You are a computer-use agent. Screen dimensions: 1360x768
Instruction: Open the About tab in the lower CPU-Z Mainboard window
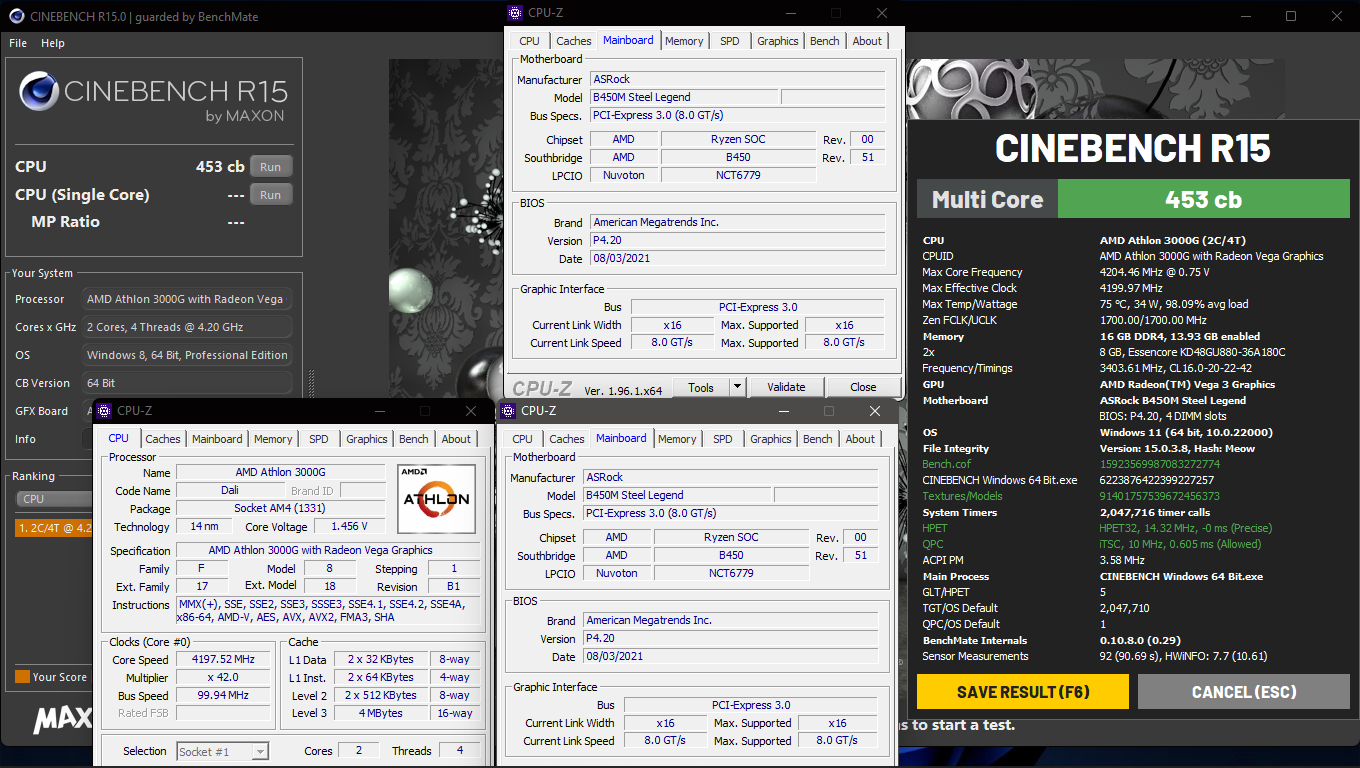[x=861, y=439]
